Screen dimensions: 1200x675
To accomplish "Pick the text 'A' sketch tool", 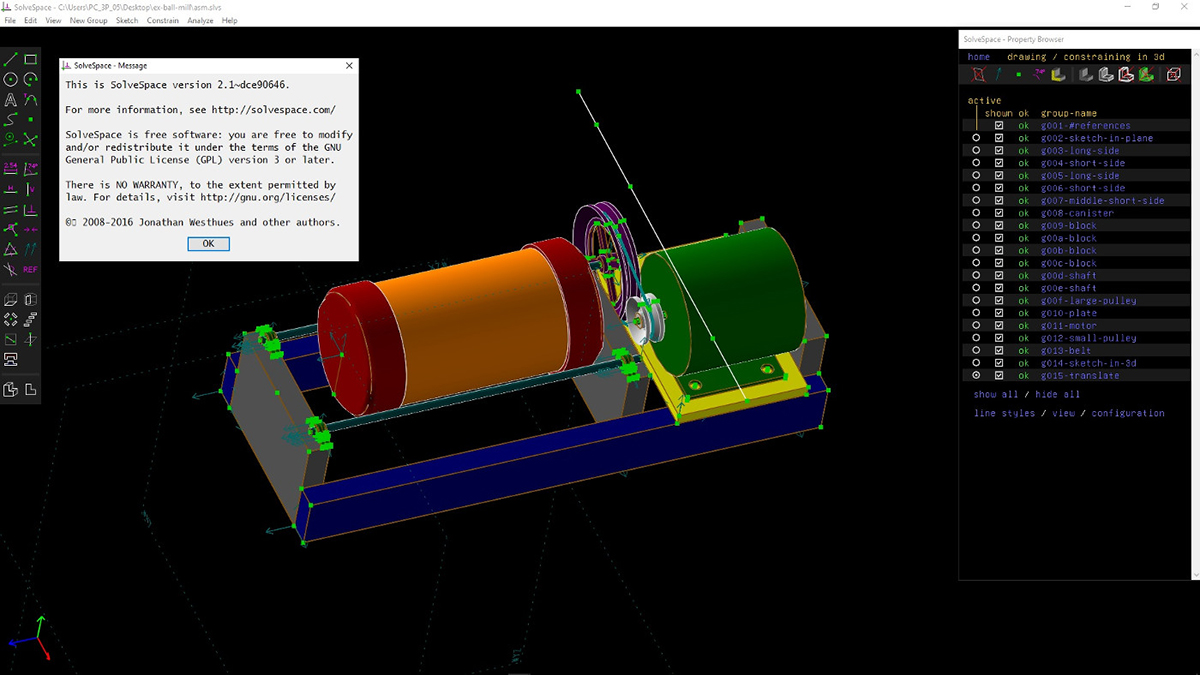I will pos(11,100).
